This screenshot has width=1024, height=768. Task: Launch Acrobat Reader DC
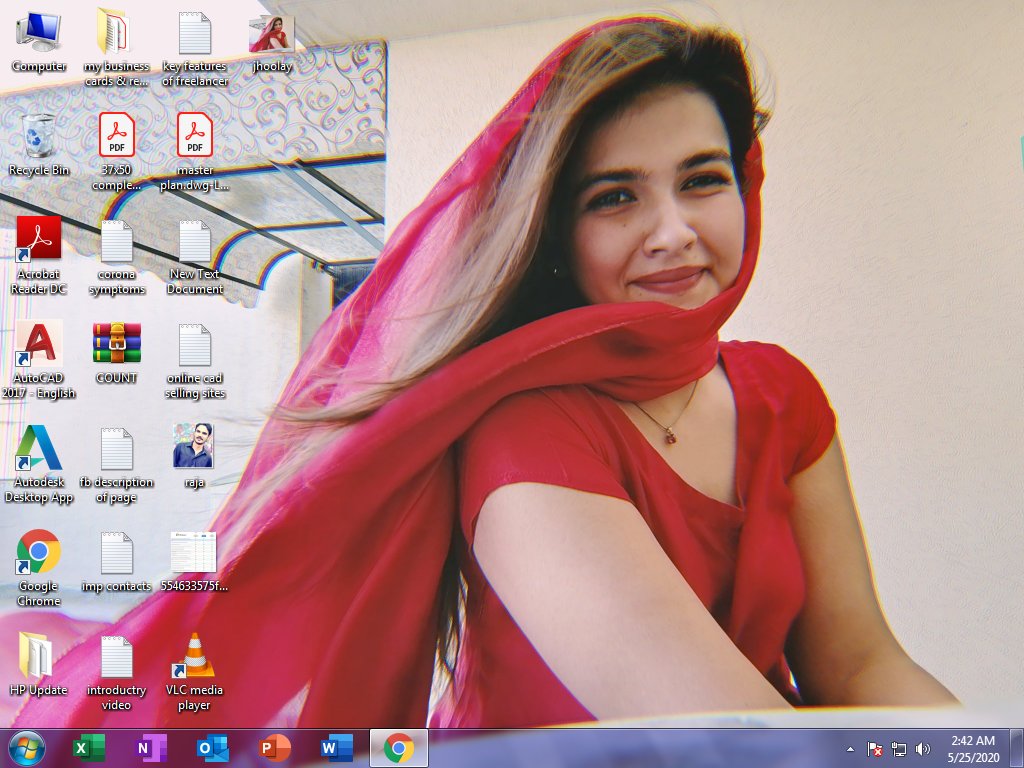38,240
